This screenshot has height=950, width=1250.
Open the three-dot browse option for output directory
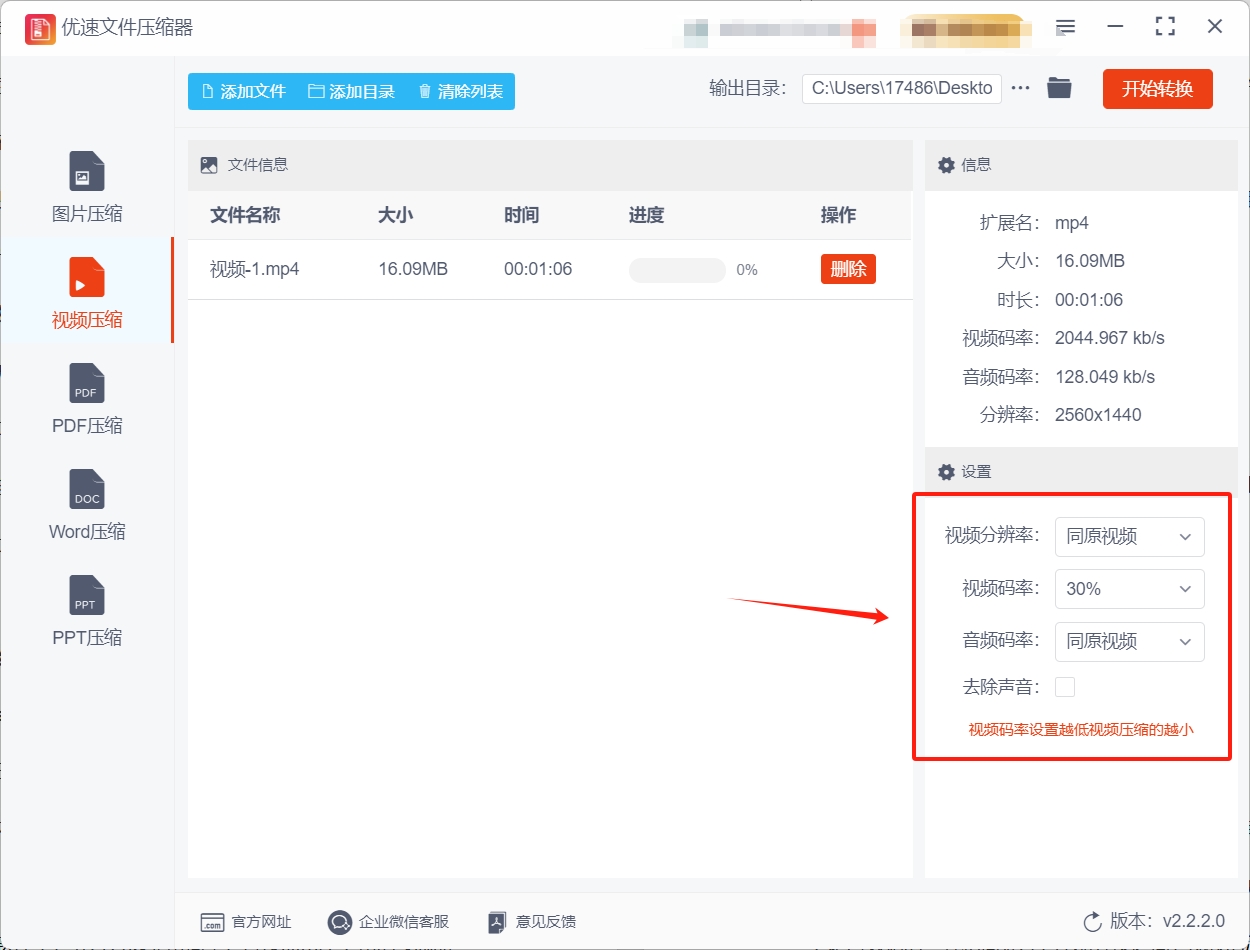(1020, 88)
